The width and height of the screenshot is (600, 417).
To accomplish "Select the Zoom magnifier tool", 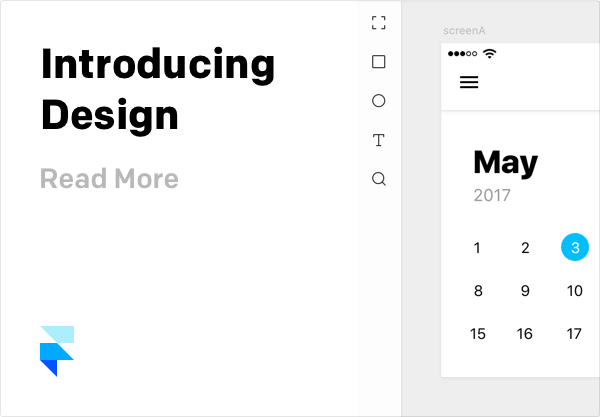I will point(379,179).
